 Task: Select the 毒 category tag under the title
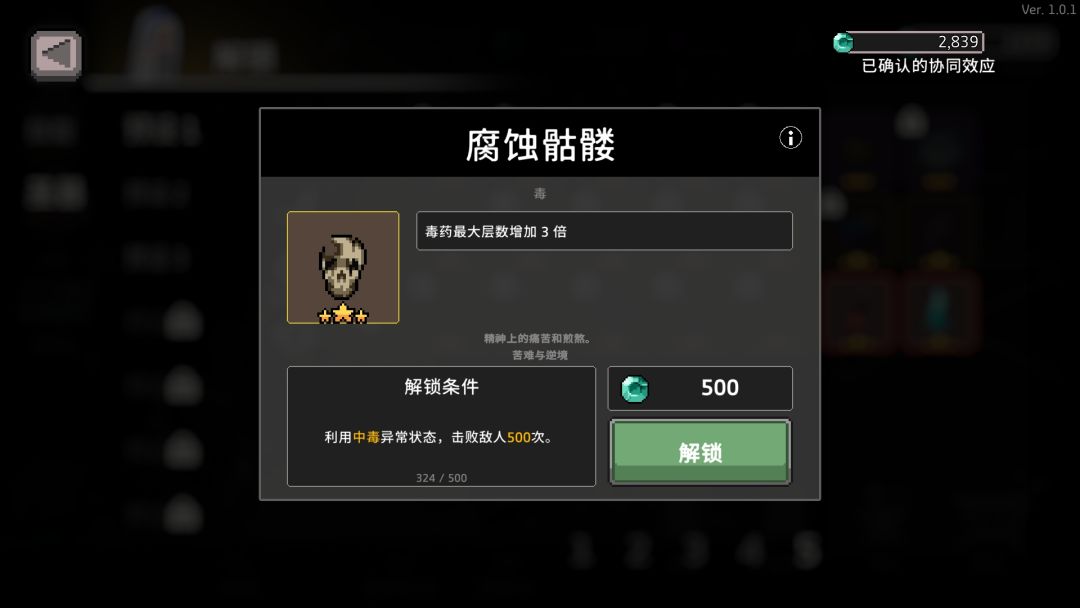pos(540,193)
